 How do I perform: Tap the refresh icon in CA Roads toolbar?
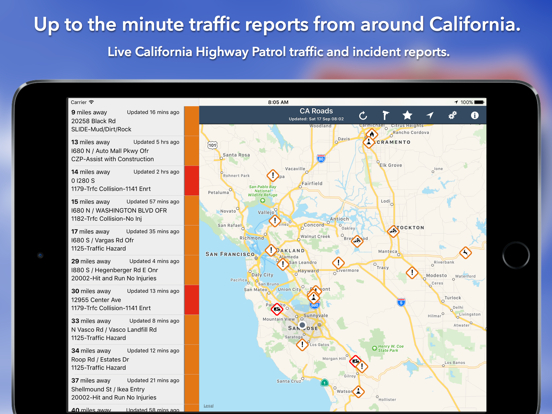click(363, 115)
